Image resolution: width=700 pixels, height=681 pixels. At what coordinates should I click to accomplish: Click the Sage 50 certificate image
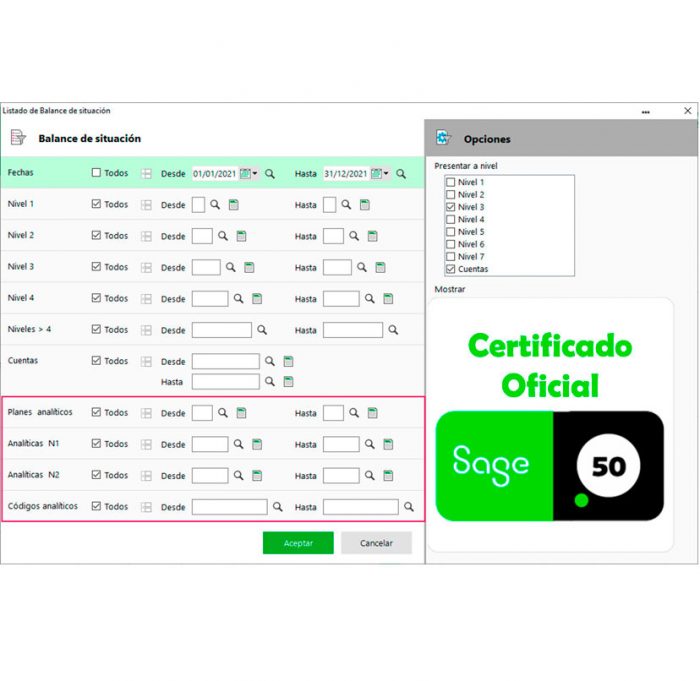click(x=550, y=424)
